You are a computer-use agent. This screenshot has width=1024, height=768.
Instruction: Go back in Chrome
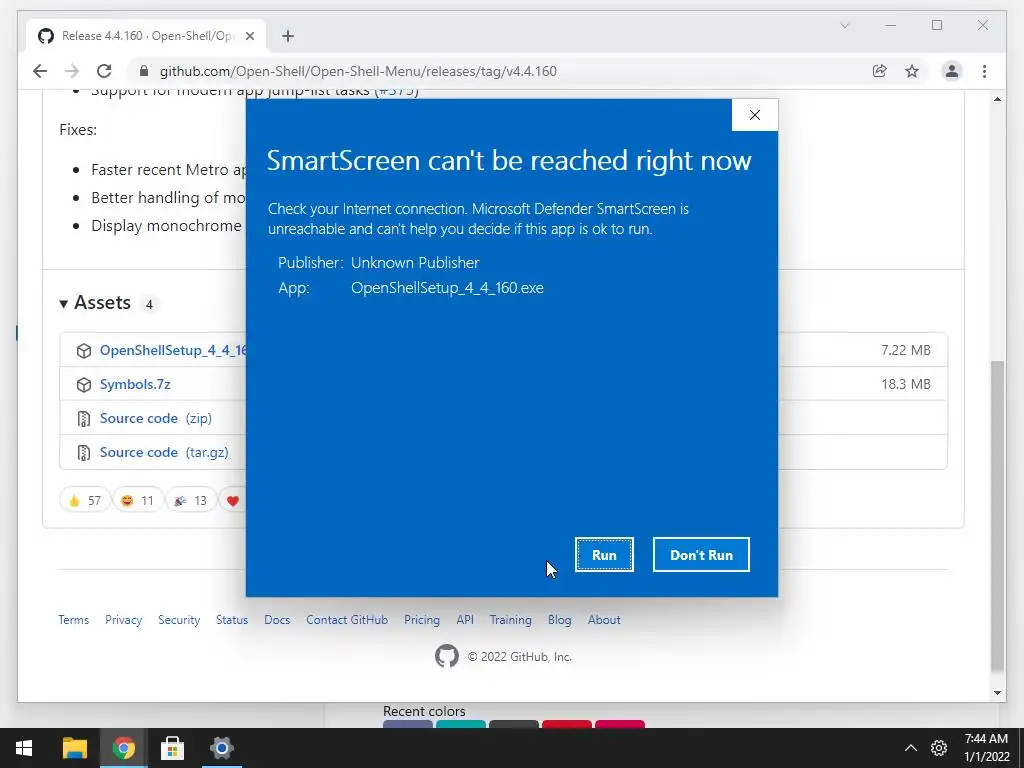40,71
